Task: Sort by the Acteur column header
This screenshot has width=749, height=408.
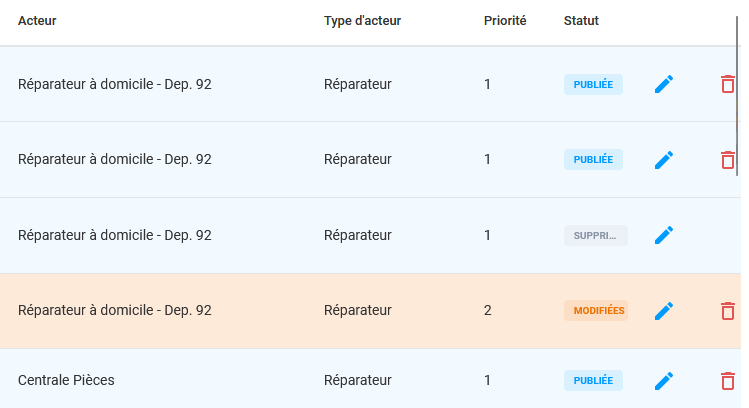Action: (x=37, y=21)
